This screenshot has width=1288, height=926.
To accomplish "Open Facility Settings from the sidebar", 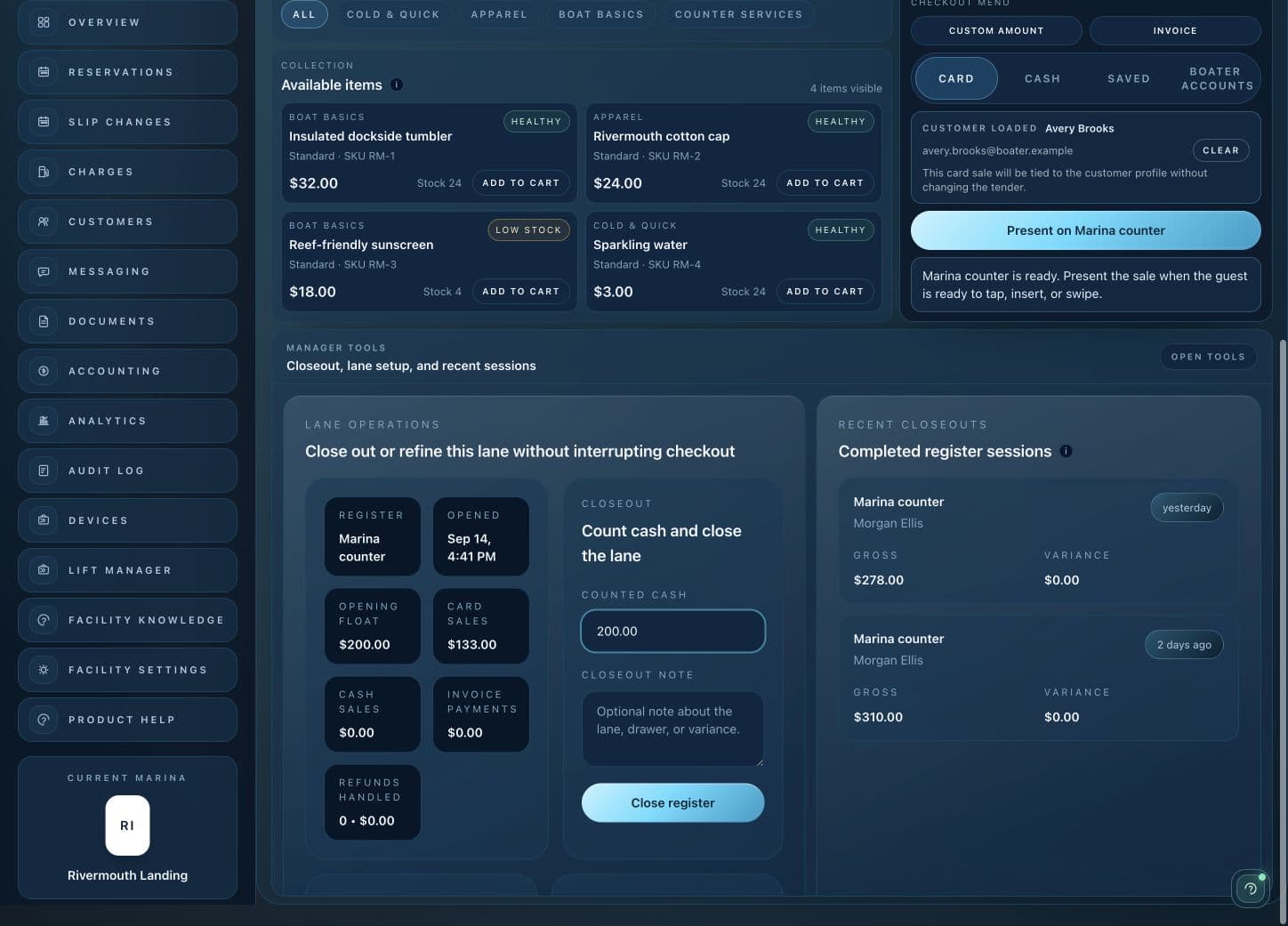I will pyautogui.click(x=127, y=670).
